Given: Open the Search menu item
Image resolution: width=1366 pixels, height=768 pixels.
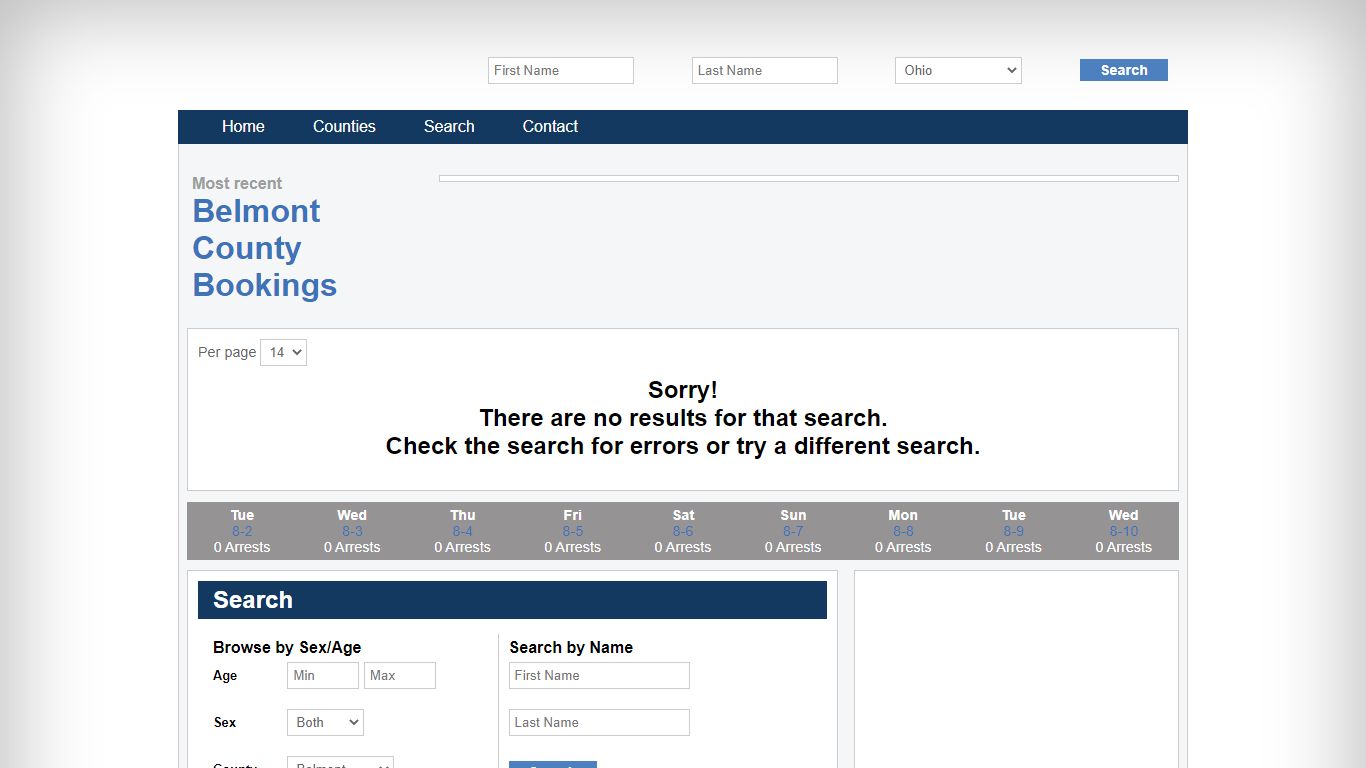Looking at the screenshot, I should click(x=449, y=126).
